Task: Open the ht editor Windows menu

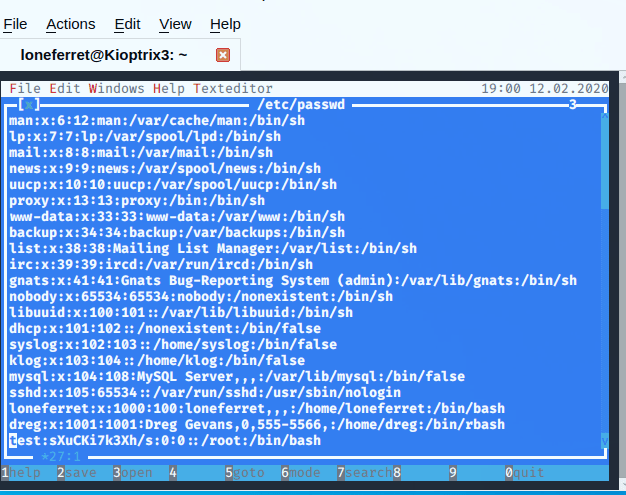Action: pyautogui.click(x=117, y=88)
